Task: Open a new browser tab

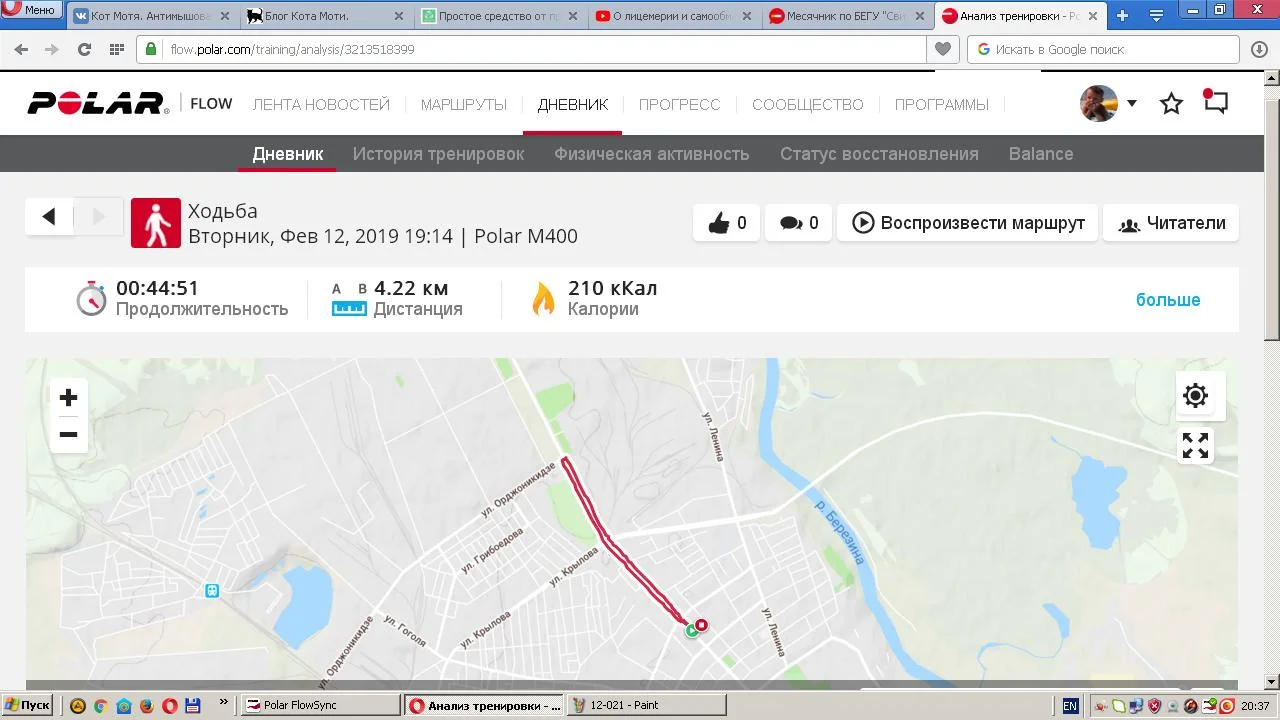Action: point(1123,16)
